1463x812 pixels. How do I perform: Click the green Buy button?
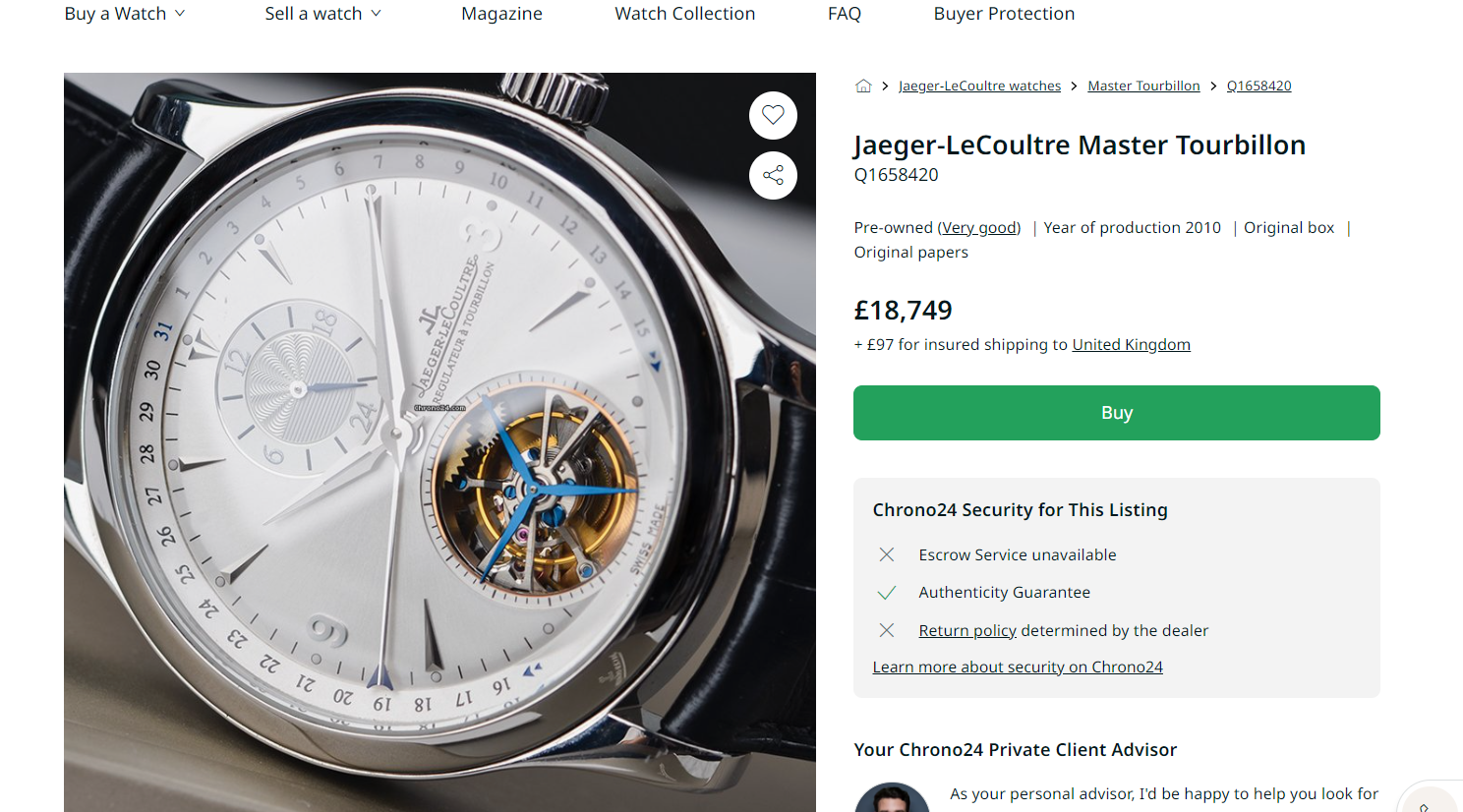1116,413
